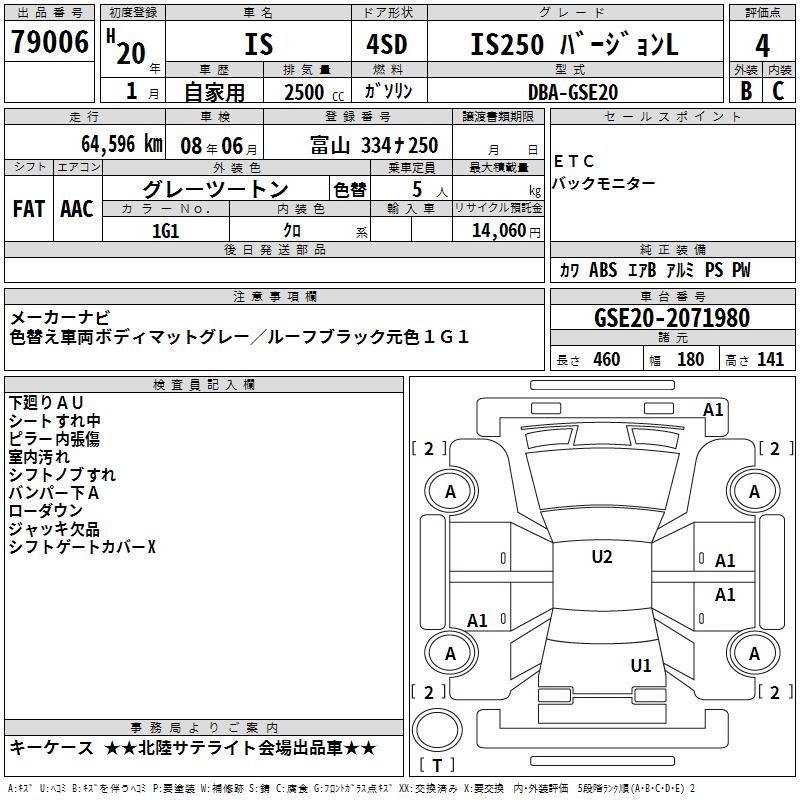
Task: Click the air conditioner code AAC
Action: tap(77, 209)
